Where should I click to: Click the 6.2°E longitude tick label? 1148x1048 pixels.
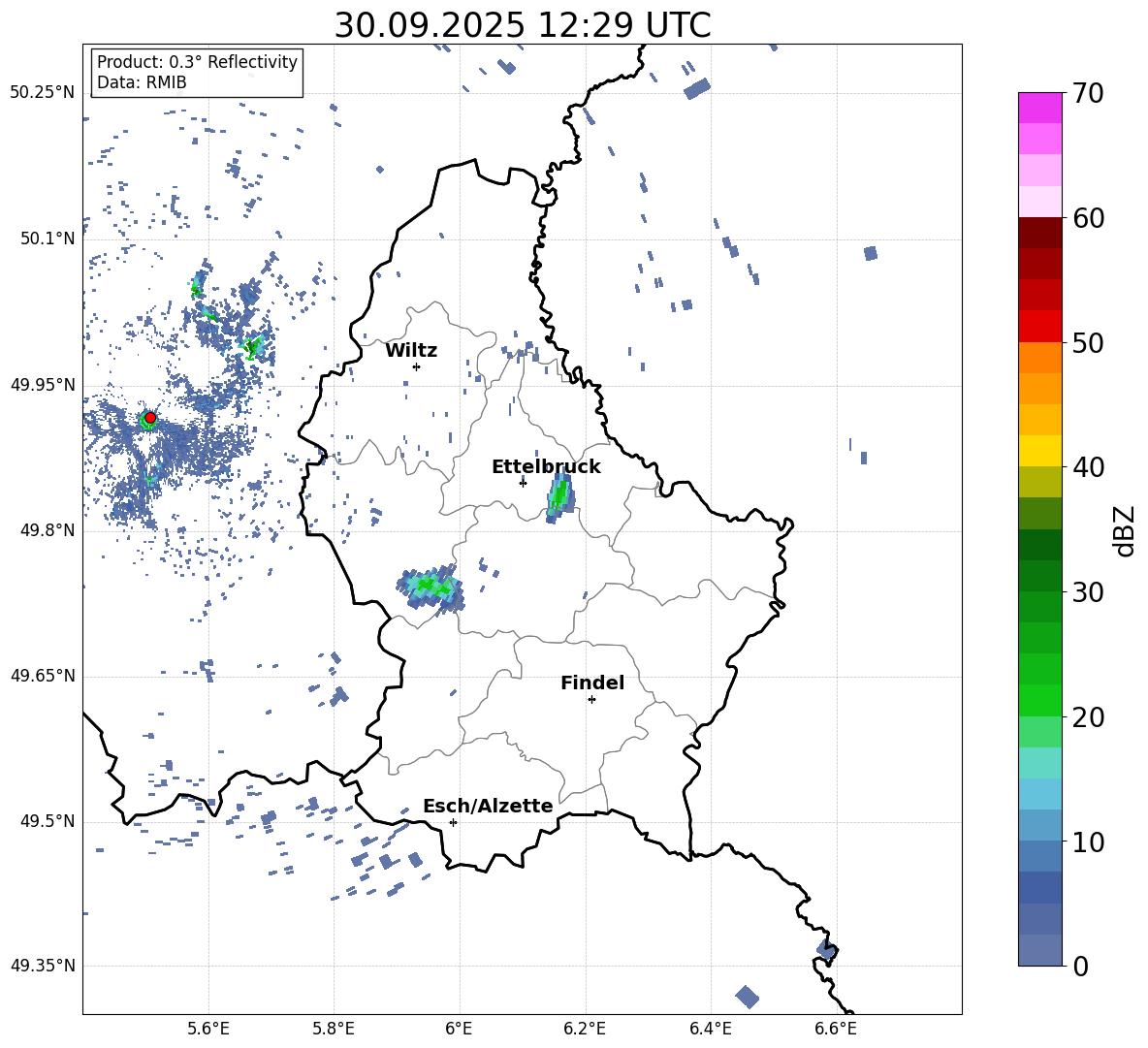click(x=585, y=1029)
